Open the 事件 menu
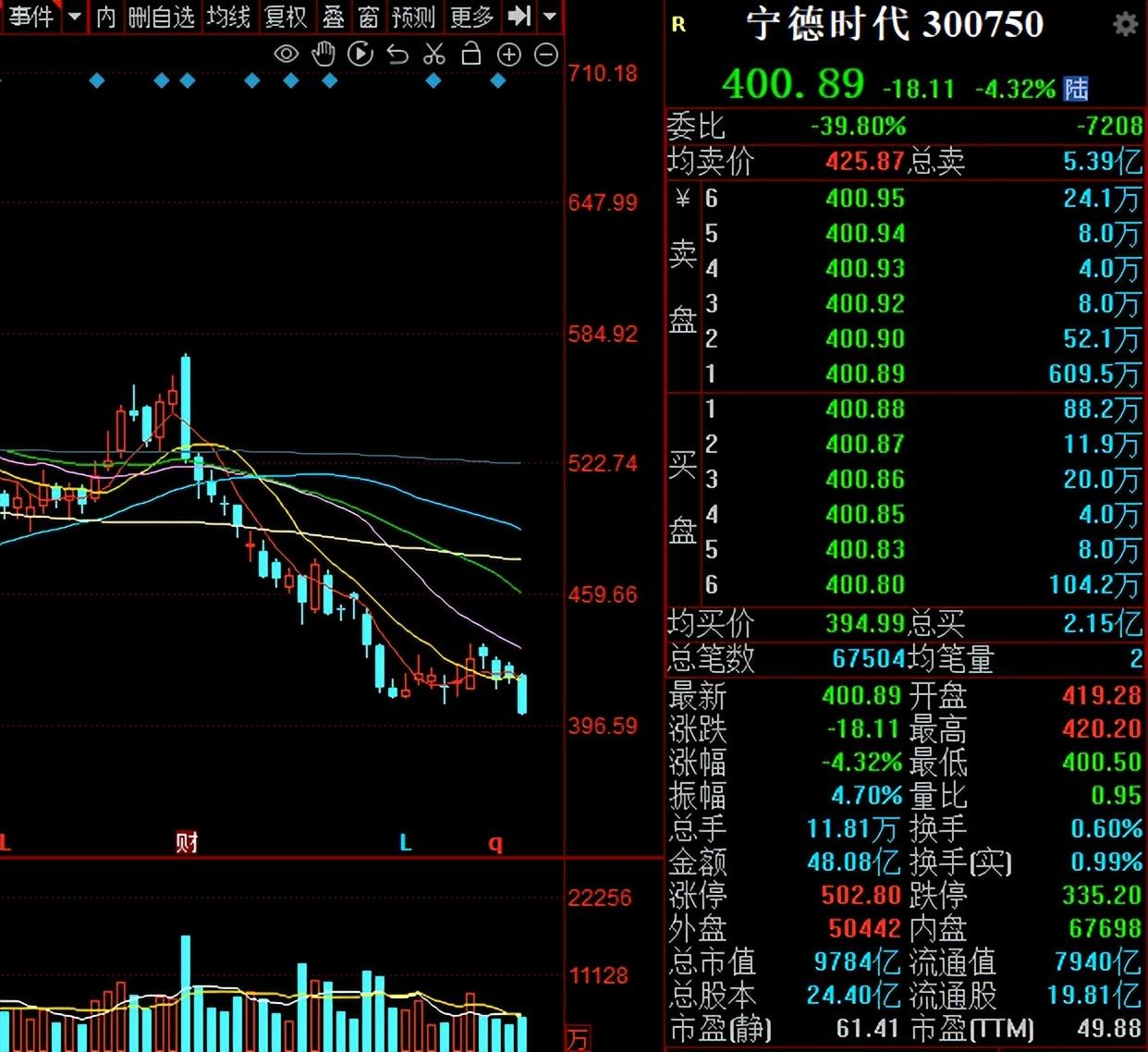This screenshot has width=1148, height=1052. click(31, 17)
